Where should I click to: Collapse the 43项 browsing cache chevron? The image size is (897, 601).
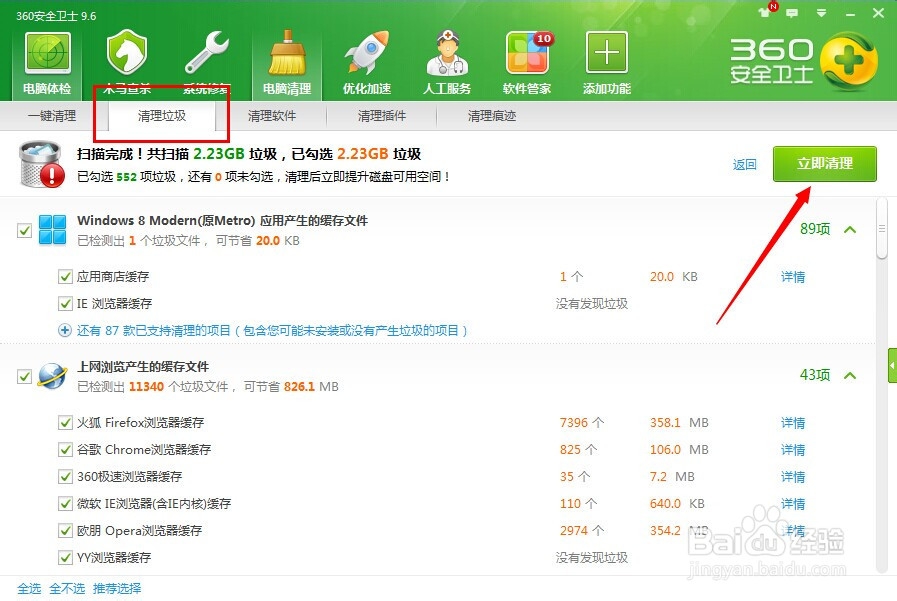coord(850,376)
